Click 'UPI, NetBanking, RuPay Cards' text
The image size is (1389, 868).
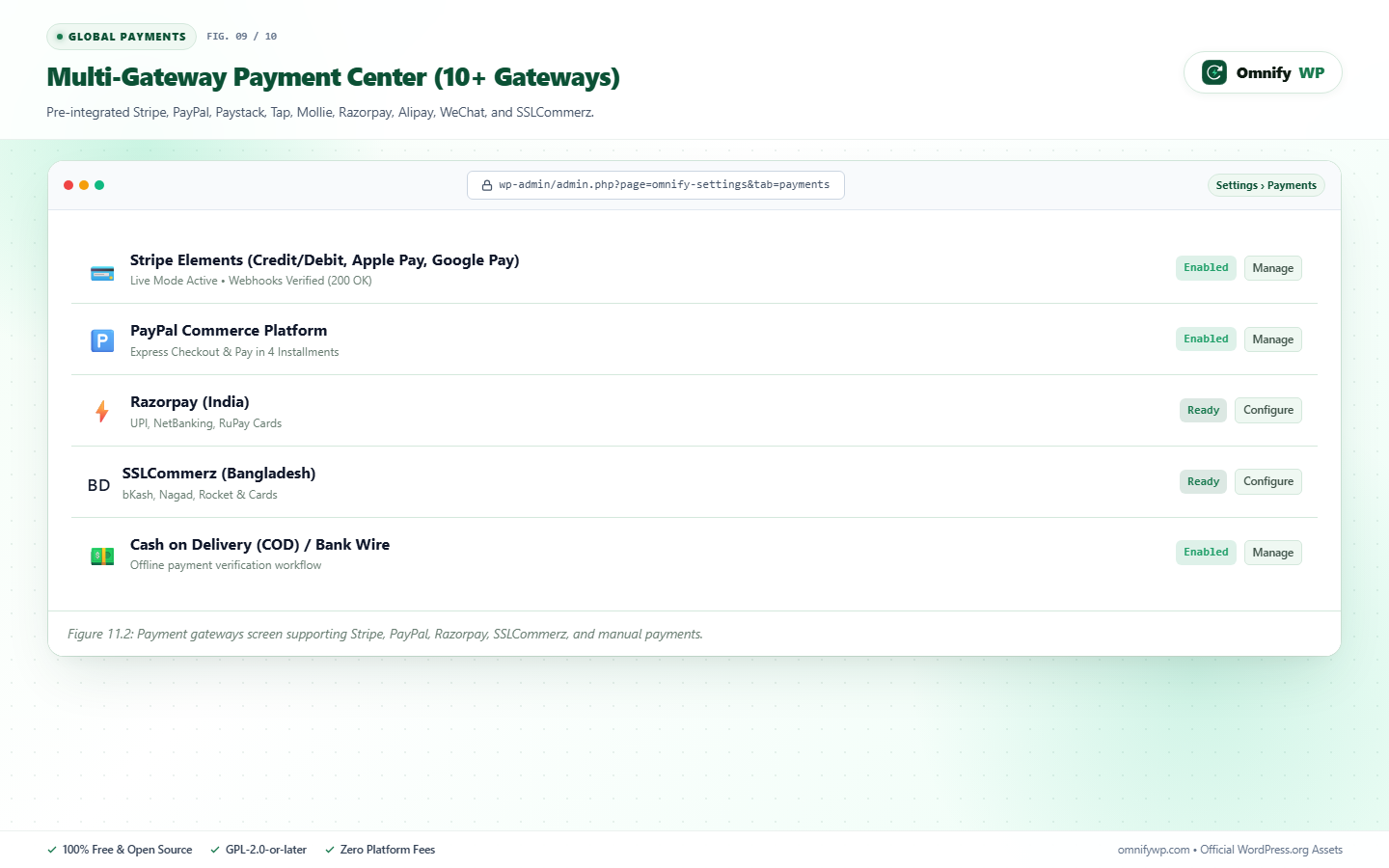pos(206,423)
